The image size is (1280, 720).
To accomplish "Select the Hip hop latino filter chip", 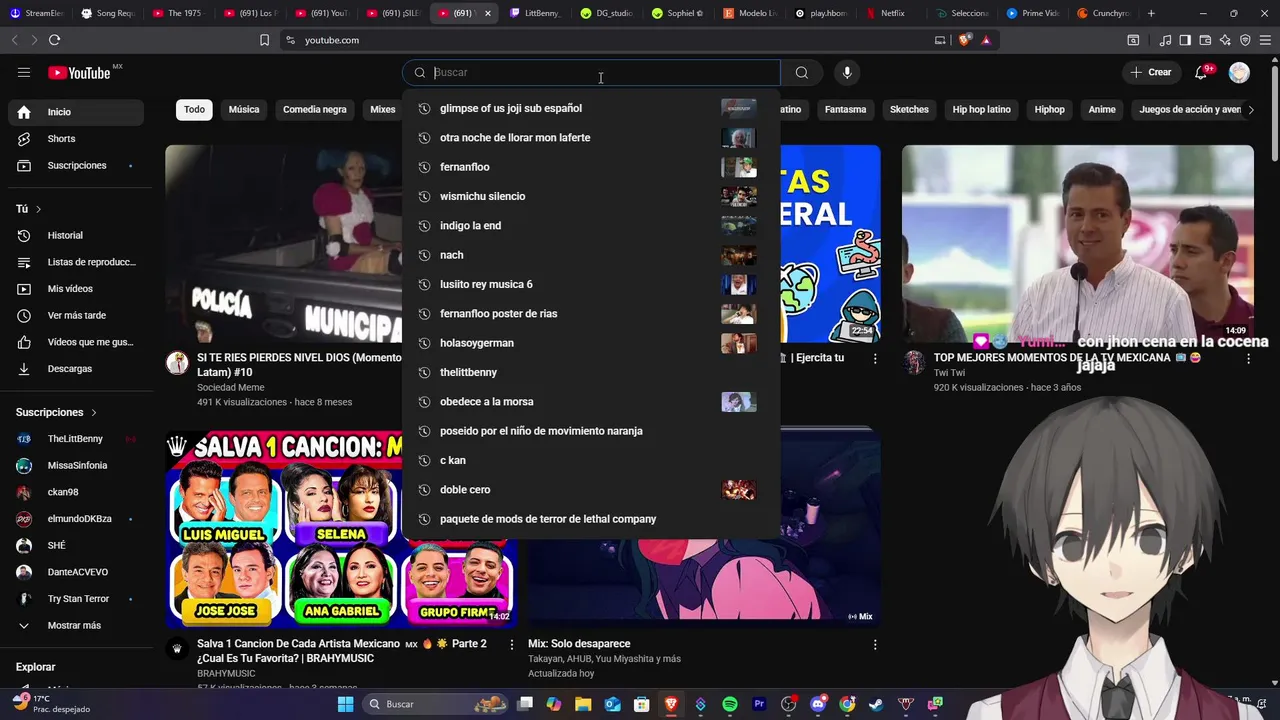I will [x=981, y=110].
